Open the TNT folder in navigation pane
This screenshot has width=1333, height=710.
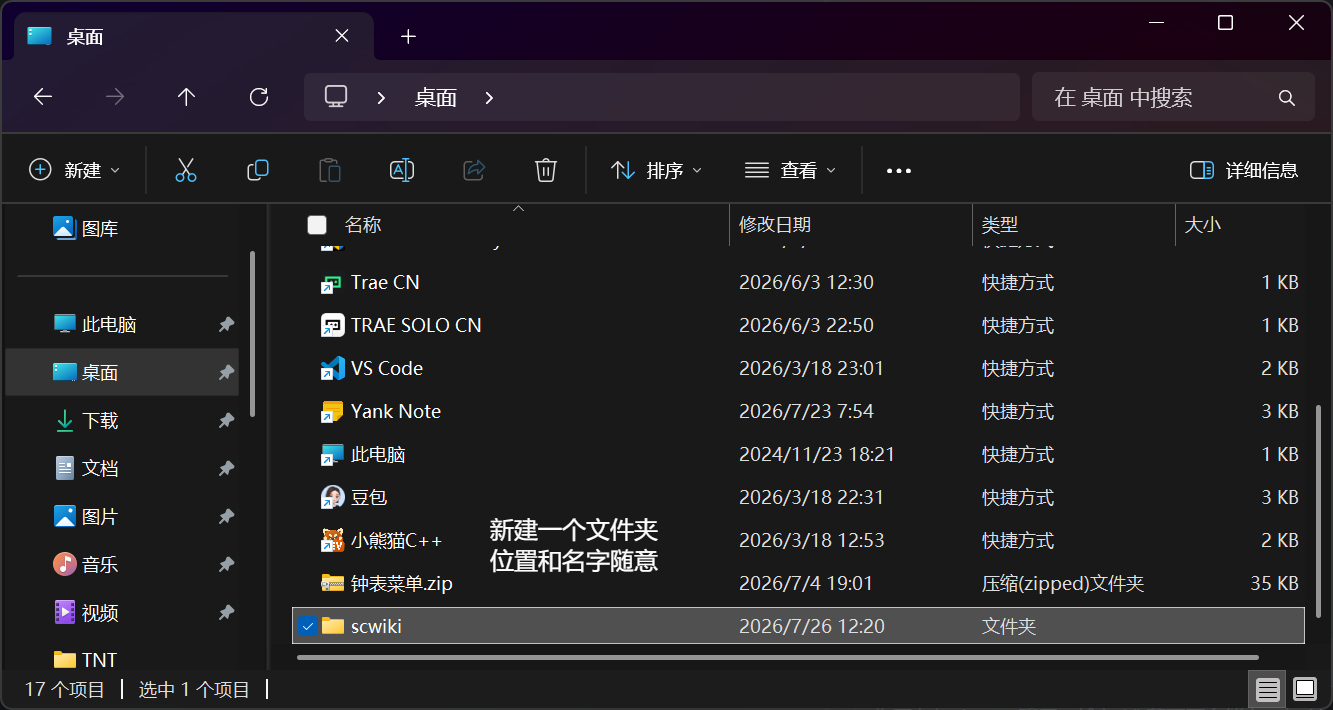(x=85, y=660)
